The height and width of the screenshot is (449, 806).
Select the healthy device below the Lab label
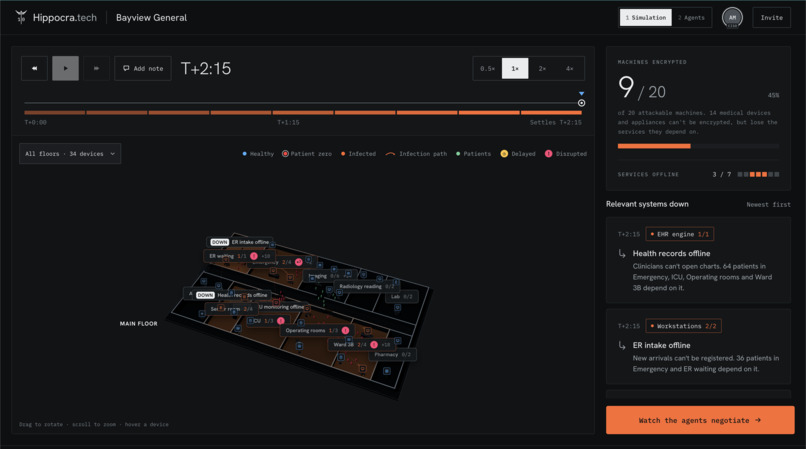(397, 308)
